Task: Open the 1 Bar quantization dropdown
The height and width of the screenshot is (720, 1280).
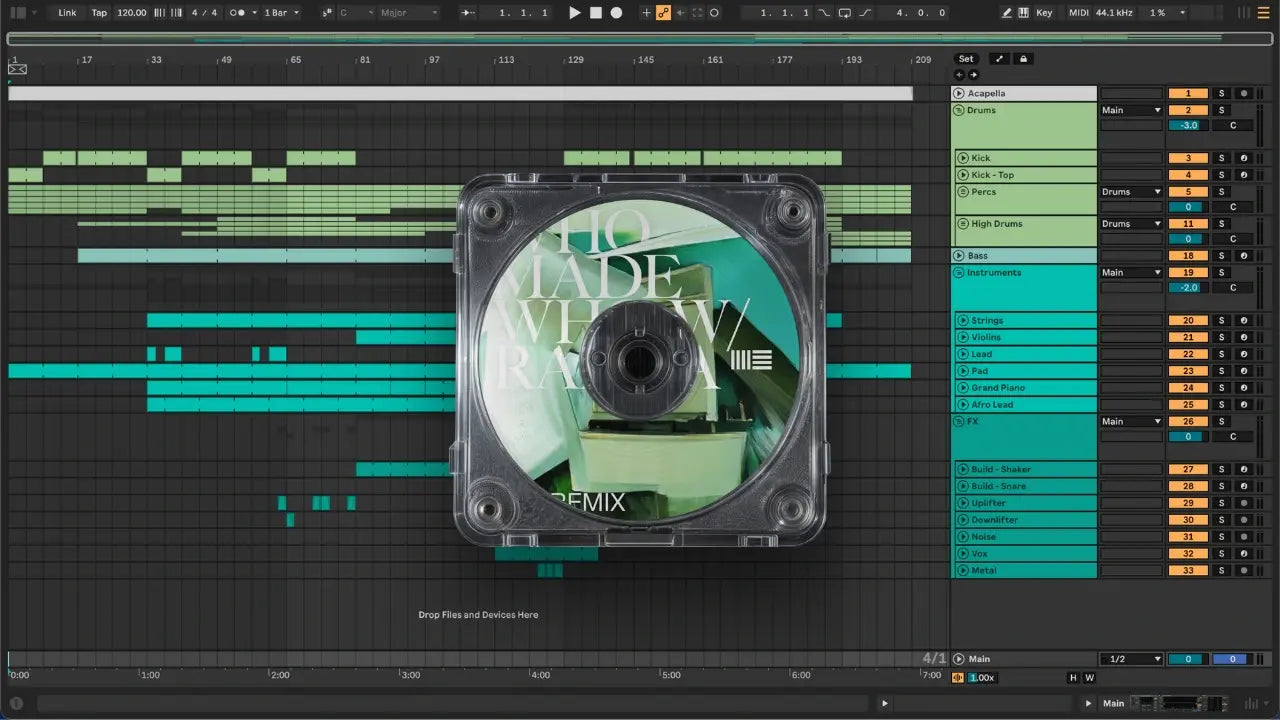Action: [x=281, y=13]
